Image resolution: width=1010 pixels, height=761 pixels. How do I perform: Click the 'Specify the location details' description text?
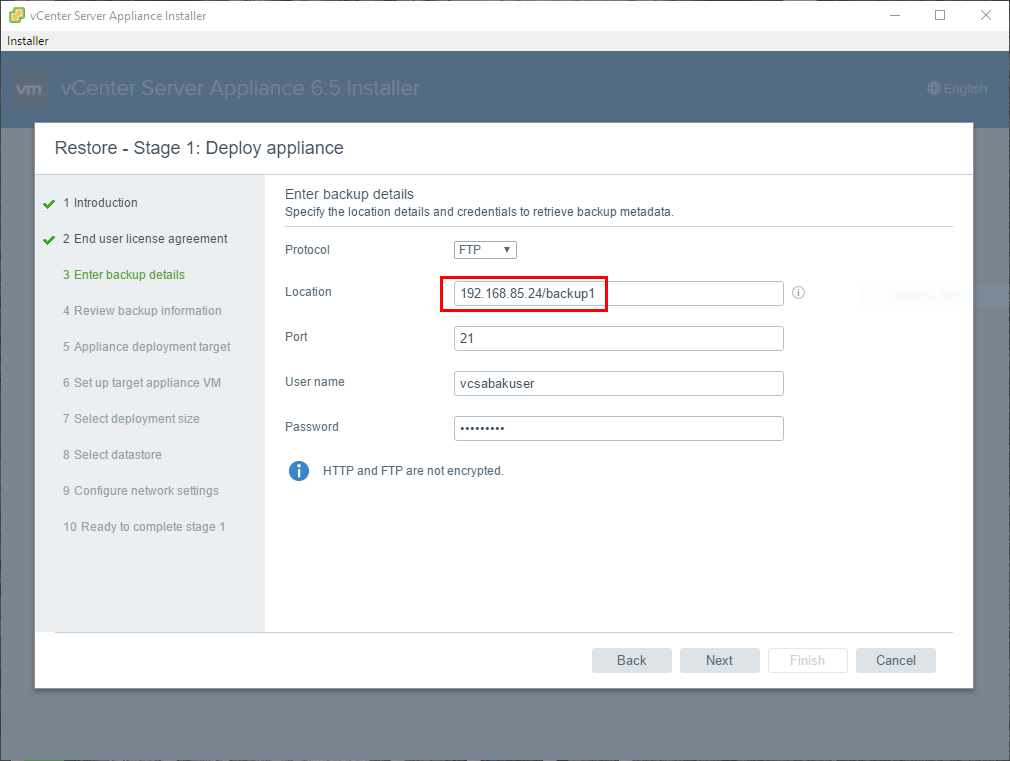(479, 212)
